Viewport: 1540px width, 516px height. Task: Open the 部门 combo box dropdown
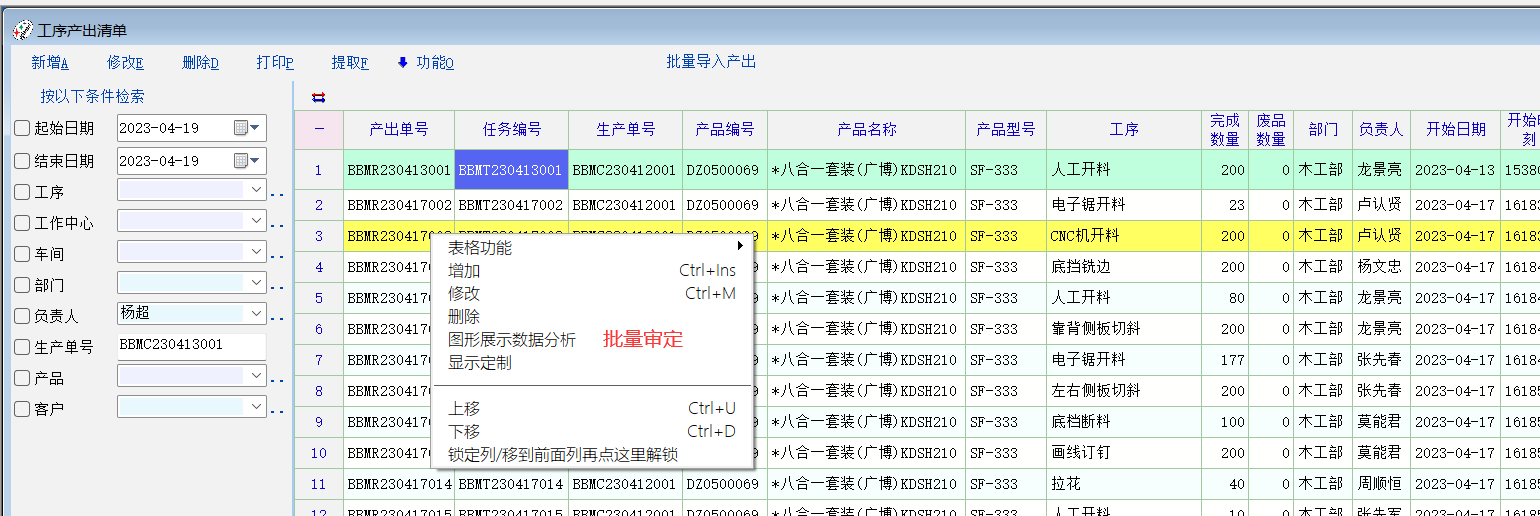click(256, 283)
